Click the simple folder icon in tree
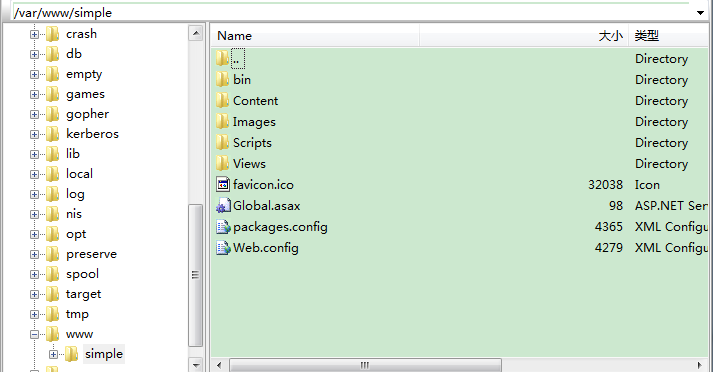 (x=71, y=354)
